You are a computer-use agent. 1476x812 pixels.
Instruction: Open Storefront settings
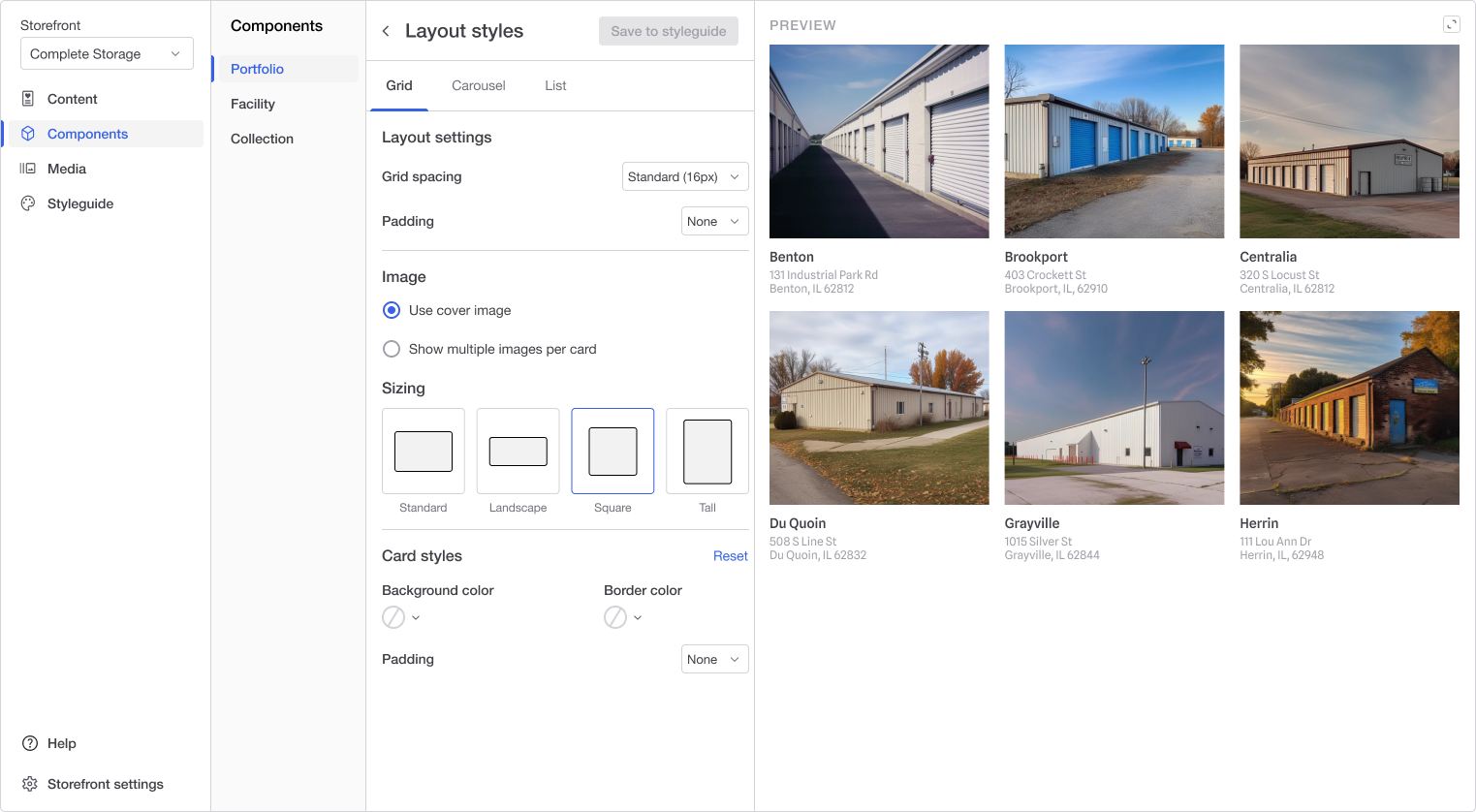106,784
